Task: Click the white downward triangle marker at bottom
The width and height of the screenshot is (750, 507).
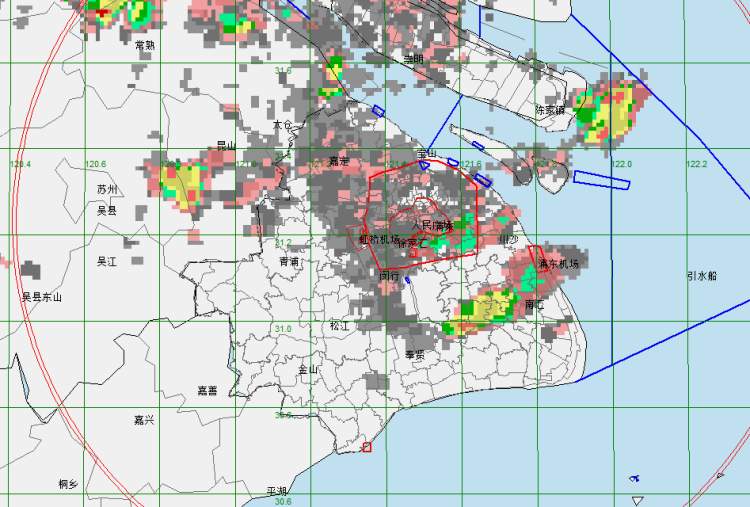Action: coord(637,500)
